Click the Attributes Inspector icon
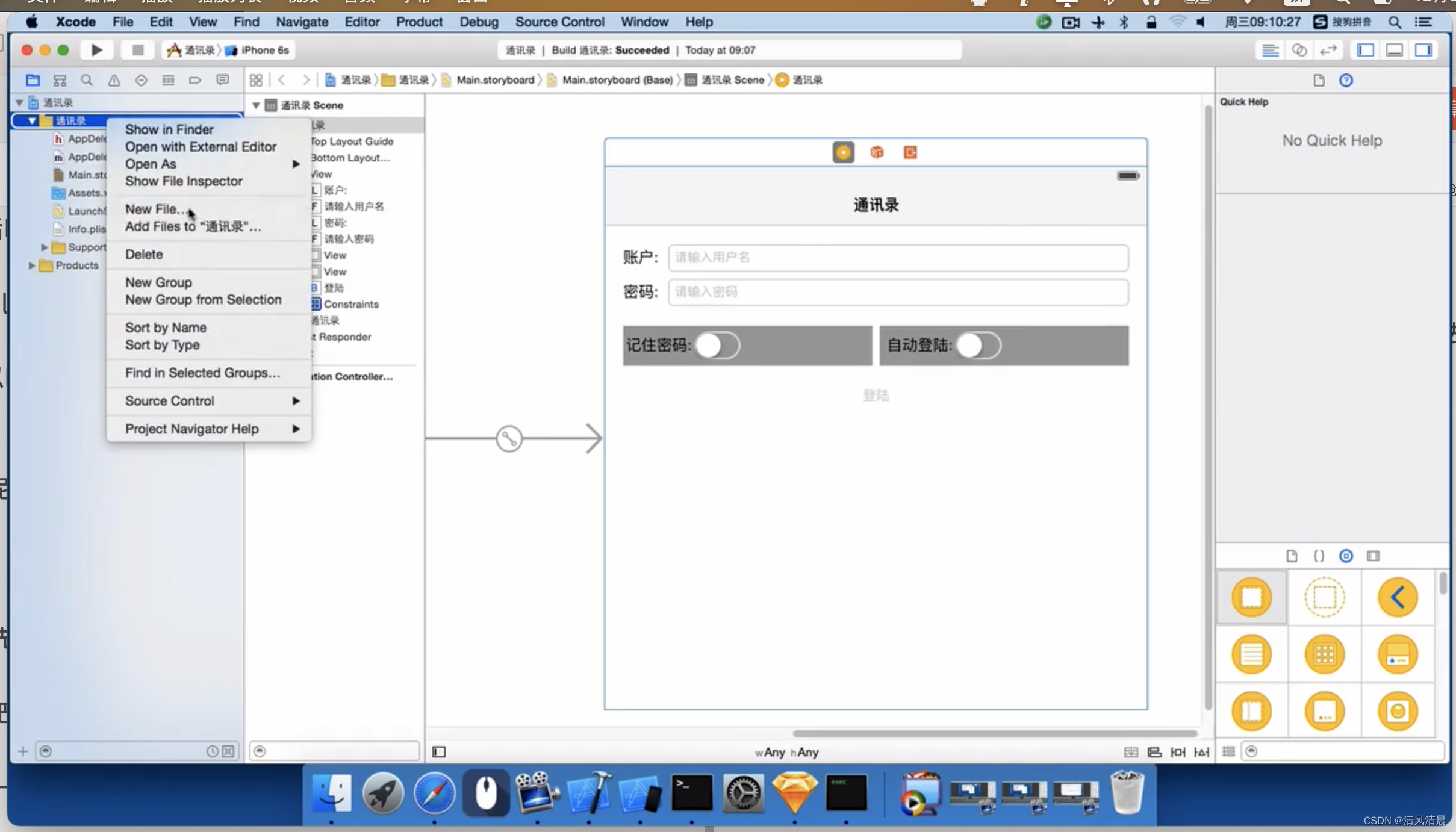 (x=1347, y=555)
